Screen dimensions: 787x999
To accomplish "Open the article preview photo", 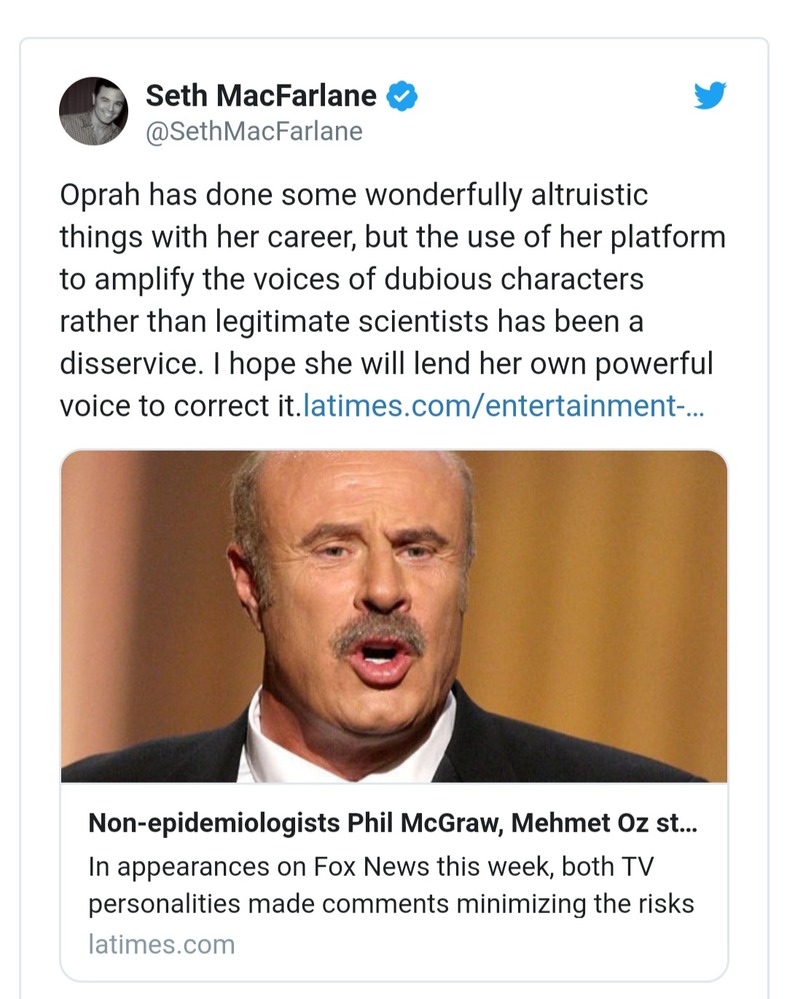I will click(394, 616).
